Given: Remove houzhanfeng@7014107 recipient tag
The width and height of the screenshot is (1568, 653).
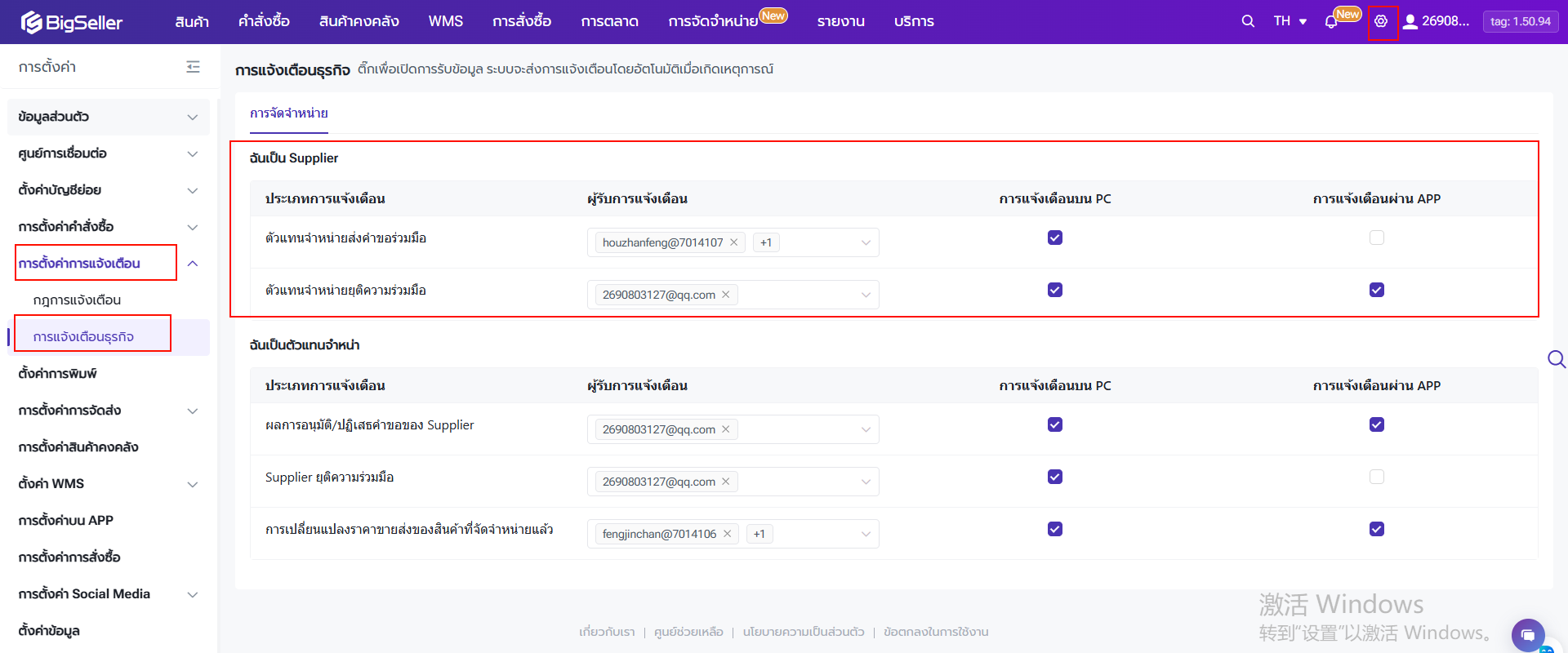Looking at the screenshot, I should click(734, 242).
